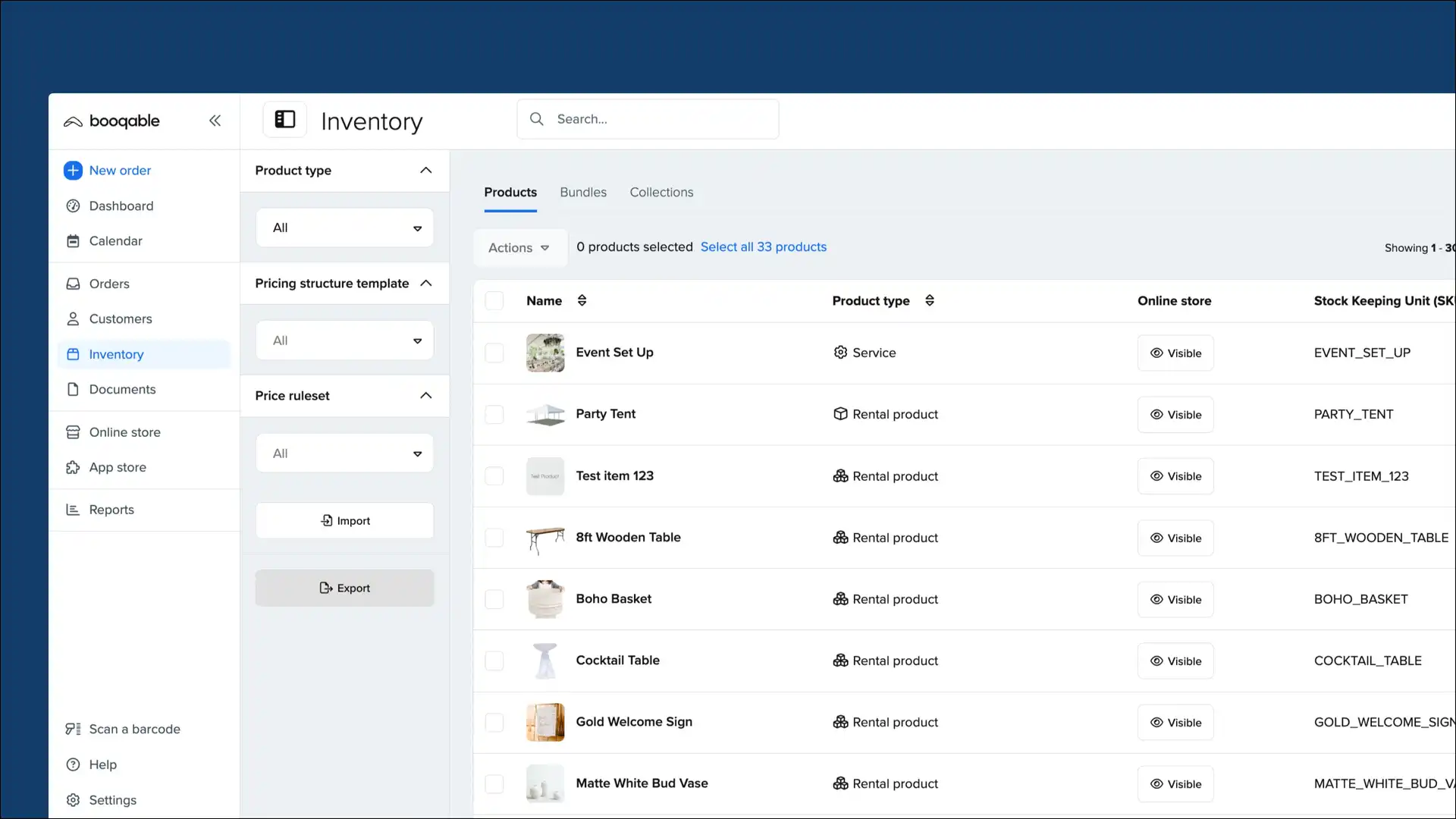Toggle visibility of Event Set Up online

pos(1175,353)
